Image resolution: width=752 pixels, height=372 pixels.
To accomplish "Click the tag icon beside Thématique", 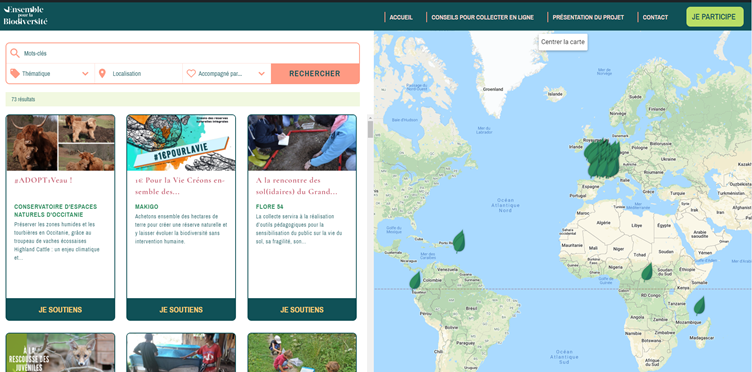I will point(15,73).
